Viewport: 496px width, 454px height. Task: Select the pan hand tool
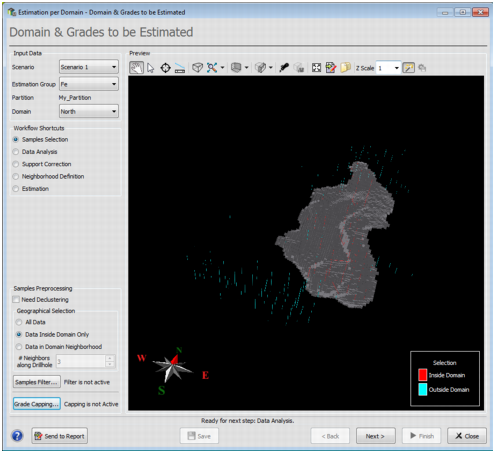pos(136,68)
